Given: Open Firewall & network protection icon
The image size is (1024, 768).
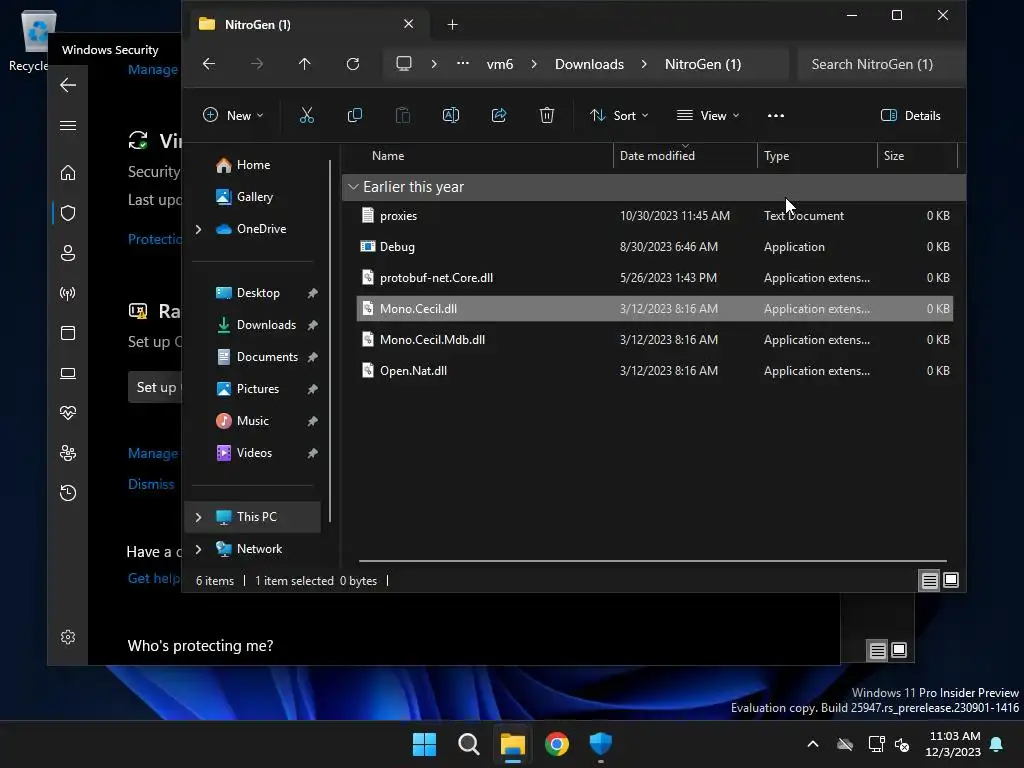Looking at the screenshot, I should tap(68, 293).
